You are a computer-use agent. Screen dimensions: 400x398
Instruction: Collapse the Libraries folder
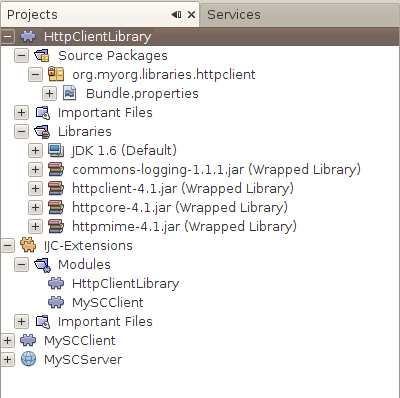(21, 131)
